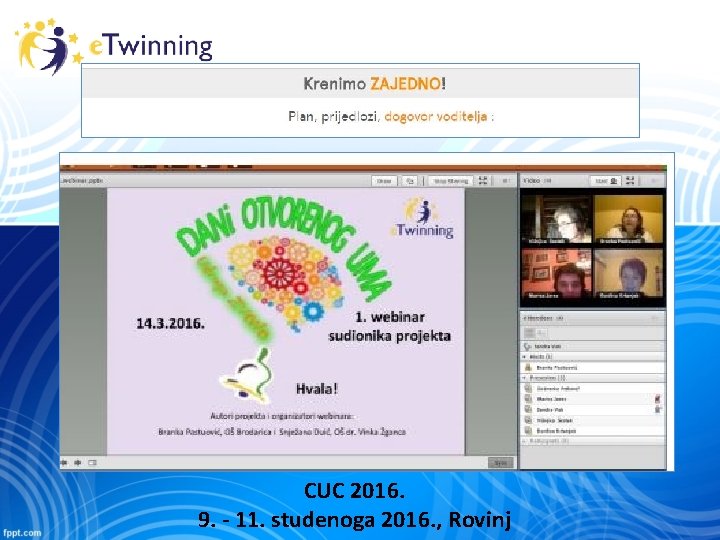Click the 14.3.2016. date on the slide
This screenshot has width=720, height=540.
coord(170,323)
